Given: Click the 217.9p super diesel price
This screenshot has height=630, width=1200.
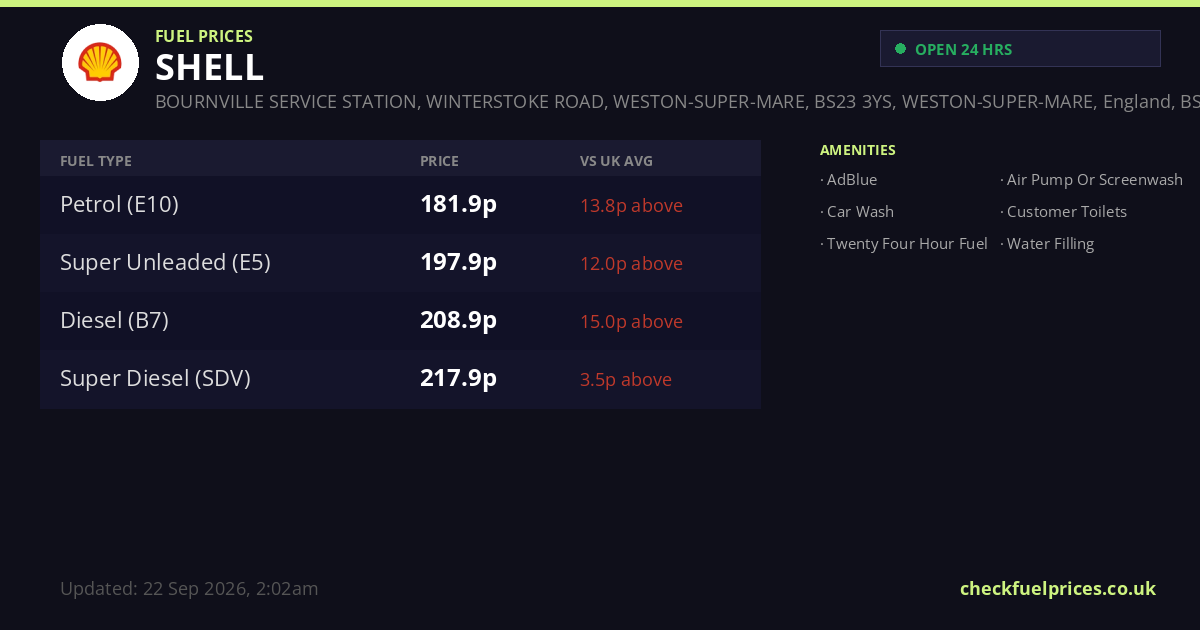Looking at the screenshot, I should pyautogui.click(x=458, y=379).
